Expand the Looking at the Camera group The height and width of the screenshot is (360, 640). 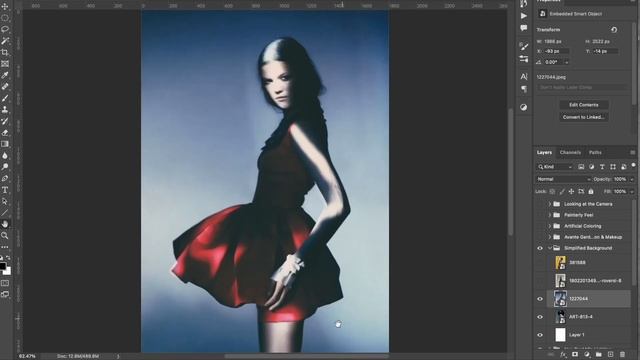[550, 204]
